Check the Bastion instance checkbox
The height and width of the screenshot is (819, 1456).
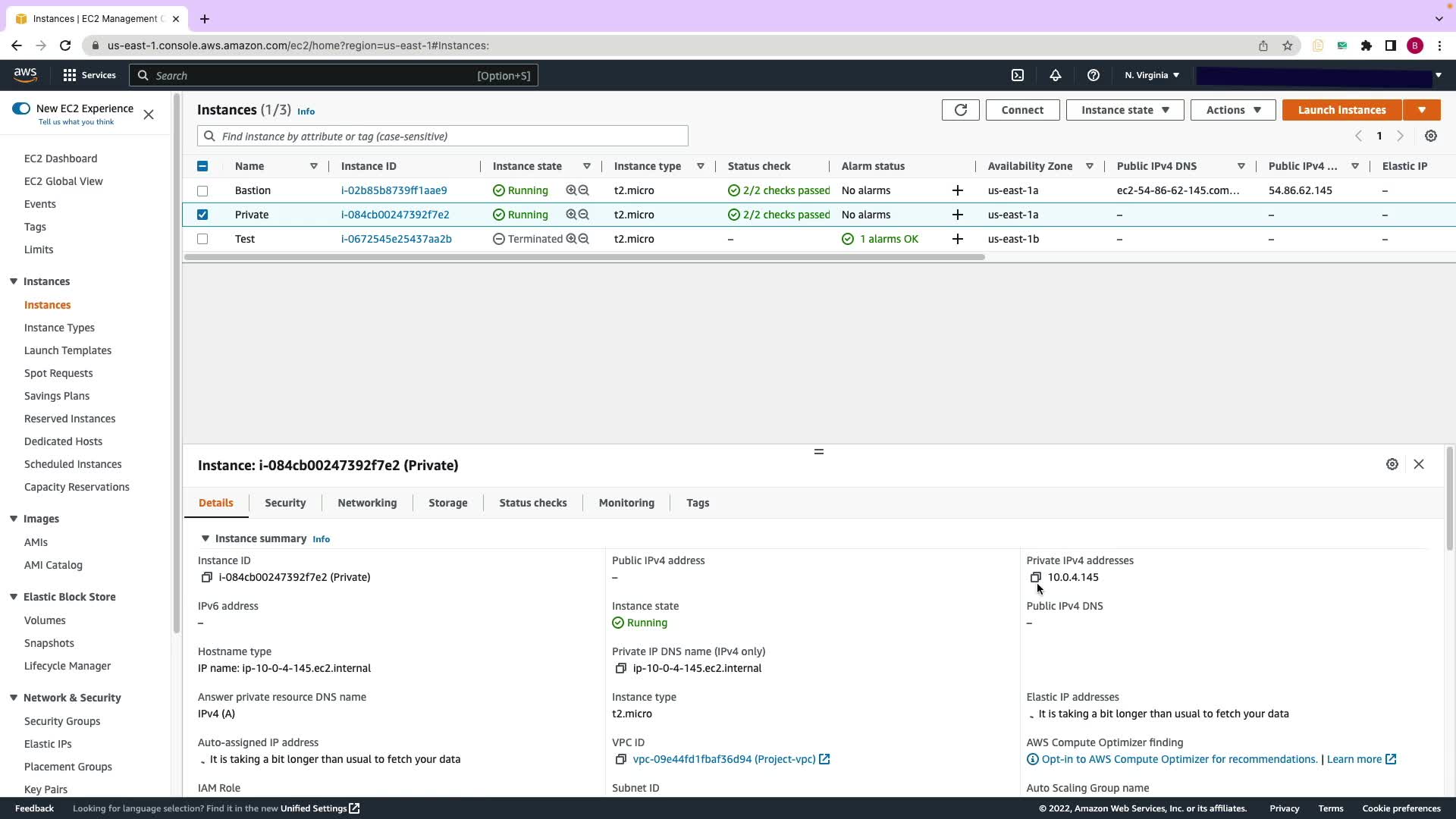[202, 190]
